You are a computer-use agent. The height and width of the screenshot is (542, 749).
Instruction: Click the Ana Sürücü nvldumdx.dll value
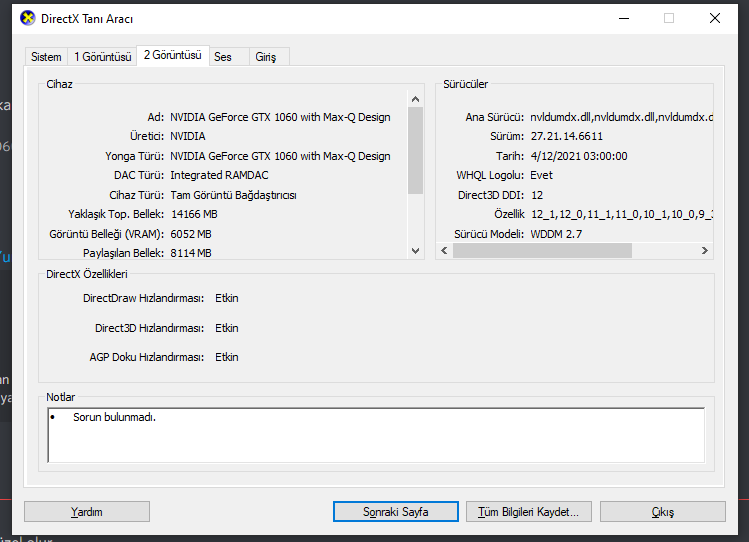click(621, 117)
